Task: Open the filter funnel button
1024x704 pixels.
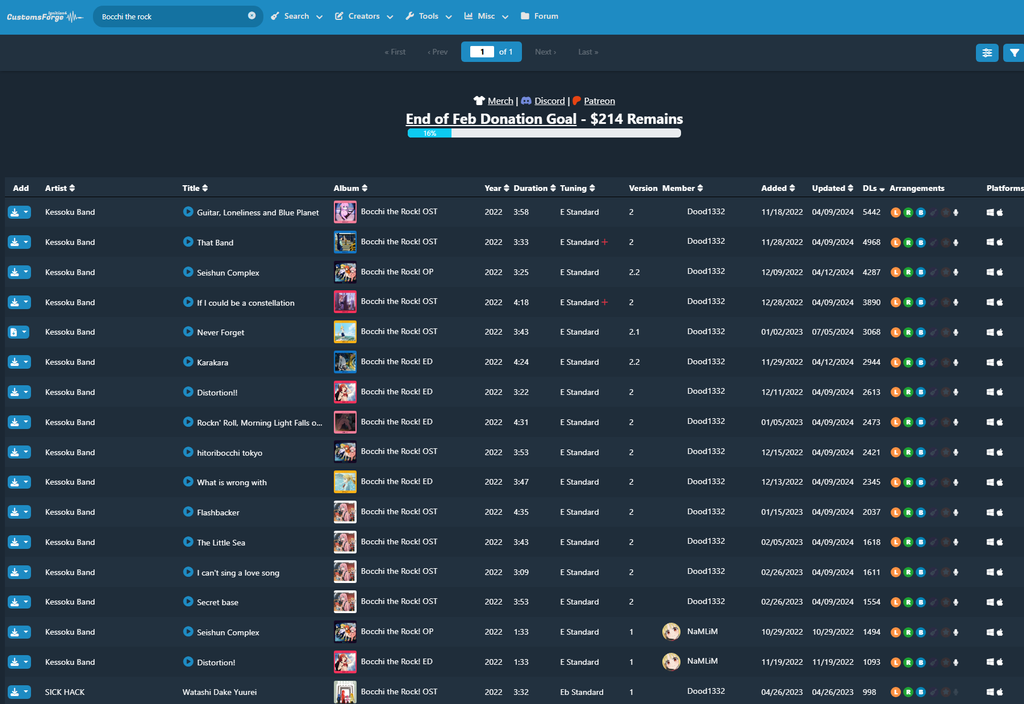Action: click(x=1014, y=53)
